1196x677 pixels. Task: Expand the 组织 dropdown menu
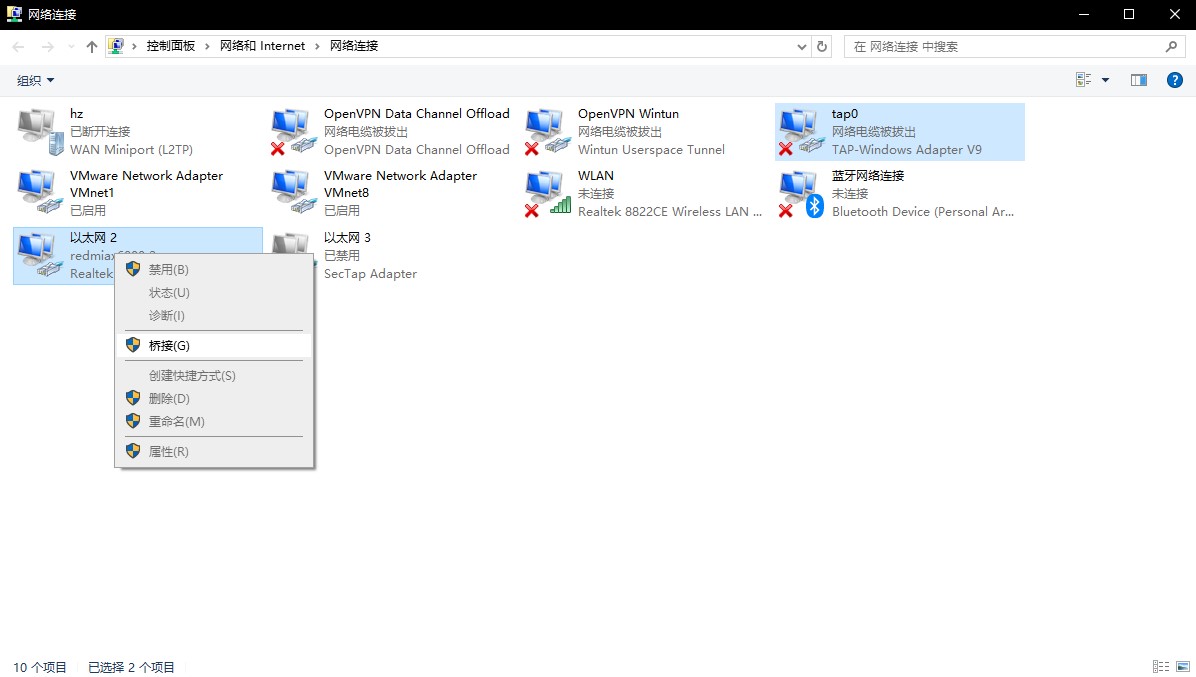click(36, 80)
